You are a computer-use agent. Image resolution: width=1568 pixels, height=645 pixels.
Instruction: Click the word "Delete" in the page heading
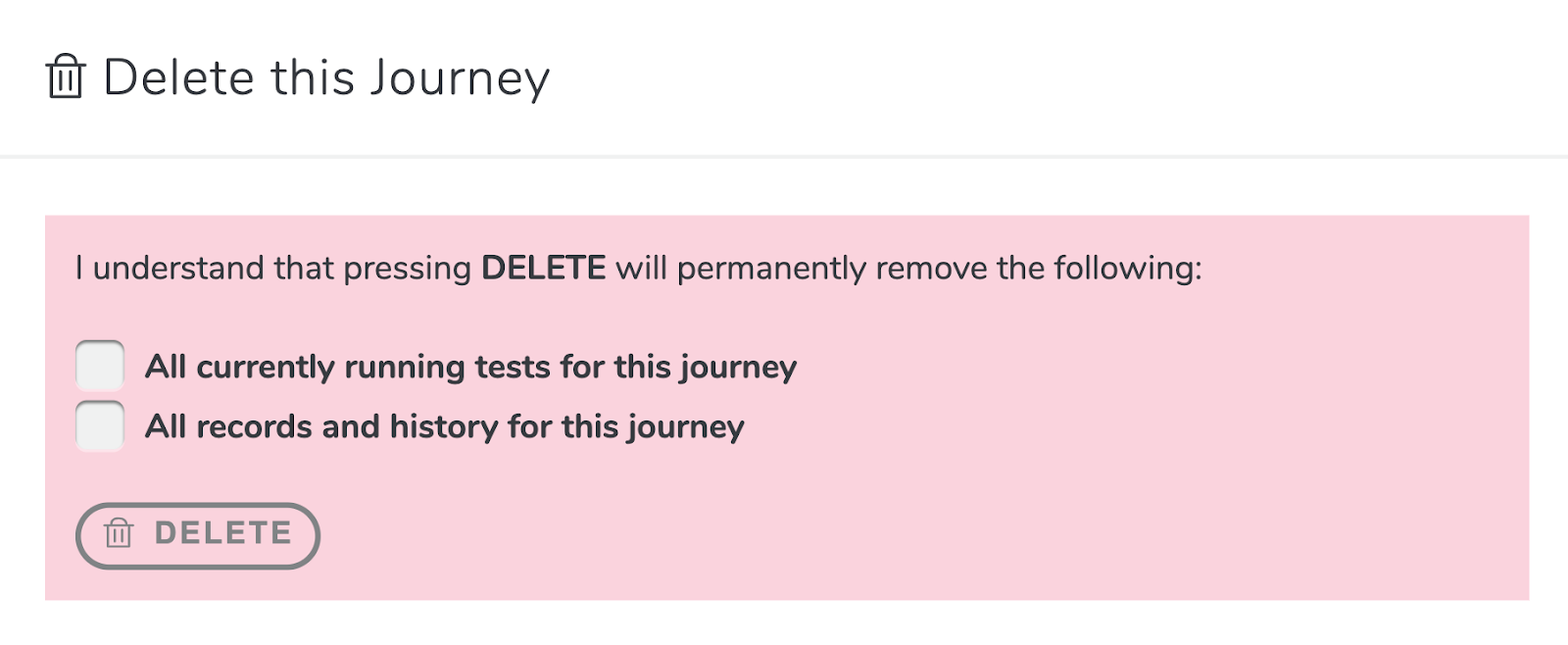pos(178,77)
